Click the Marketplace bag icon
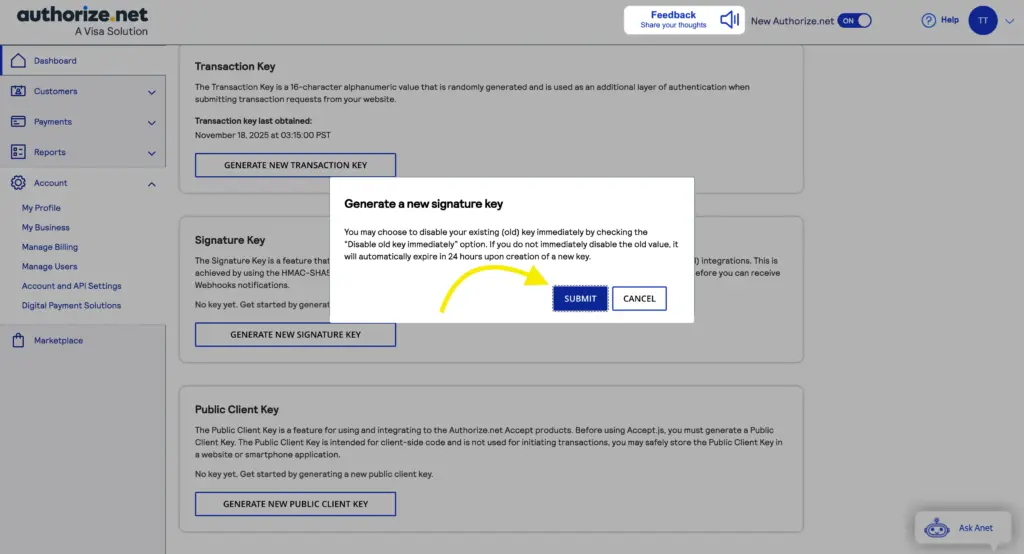The height and width of the screenshot is (554, 1024). (x=18, y=340)
